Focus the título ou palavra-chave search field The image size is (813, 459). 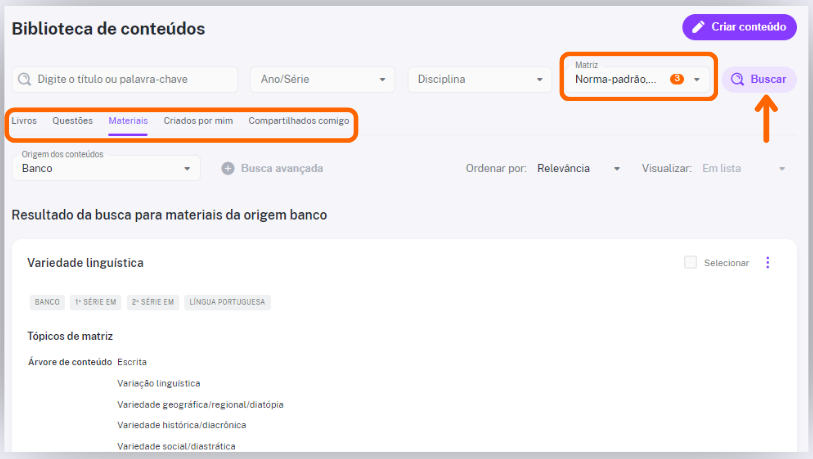(125, 79)
